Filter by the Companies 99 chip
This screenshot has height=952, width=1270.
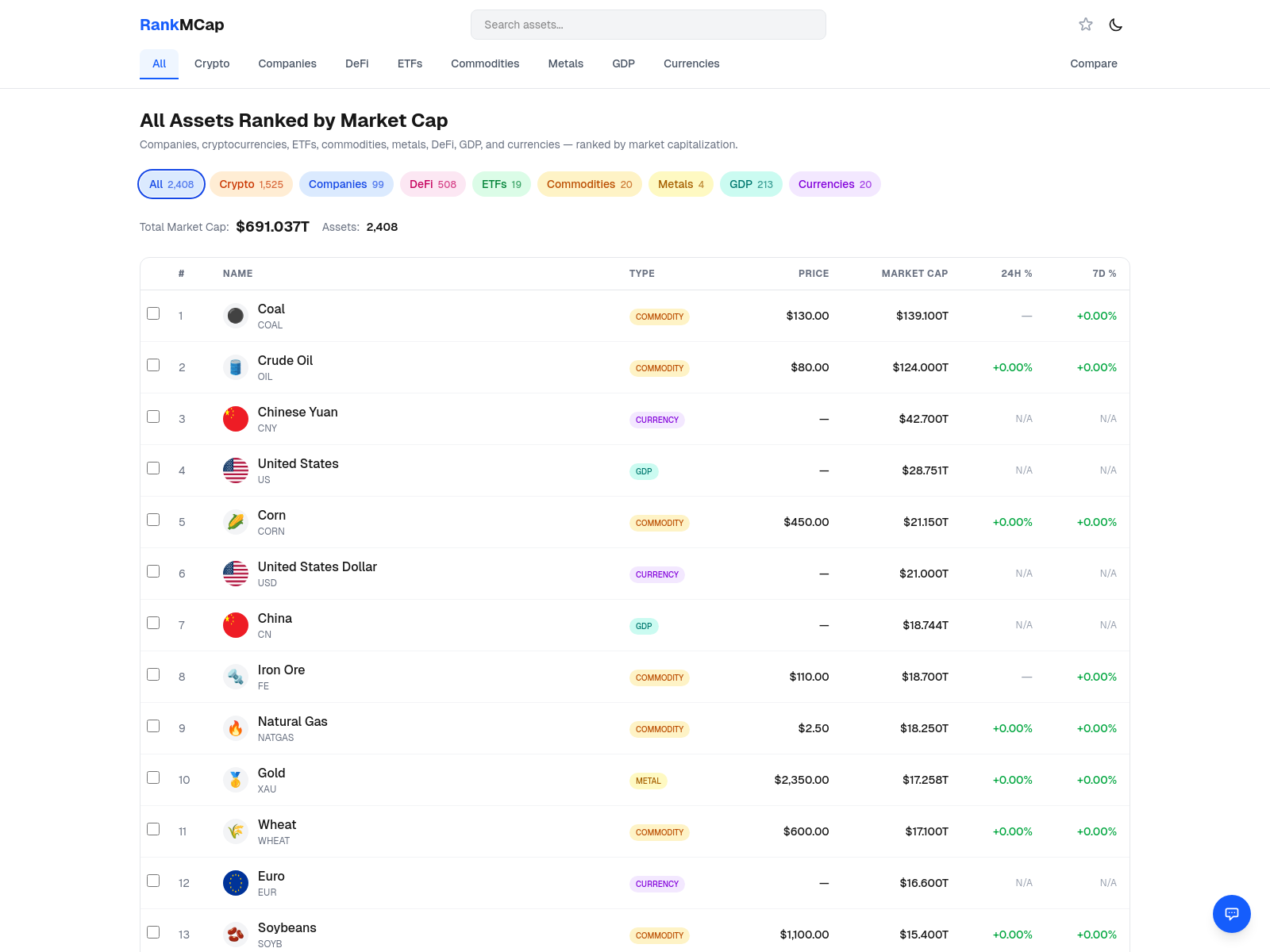346,184
